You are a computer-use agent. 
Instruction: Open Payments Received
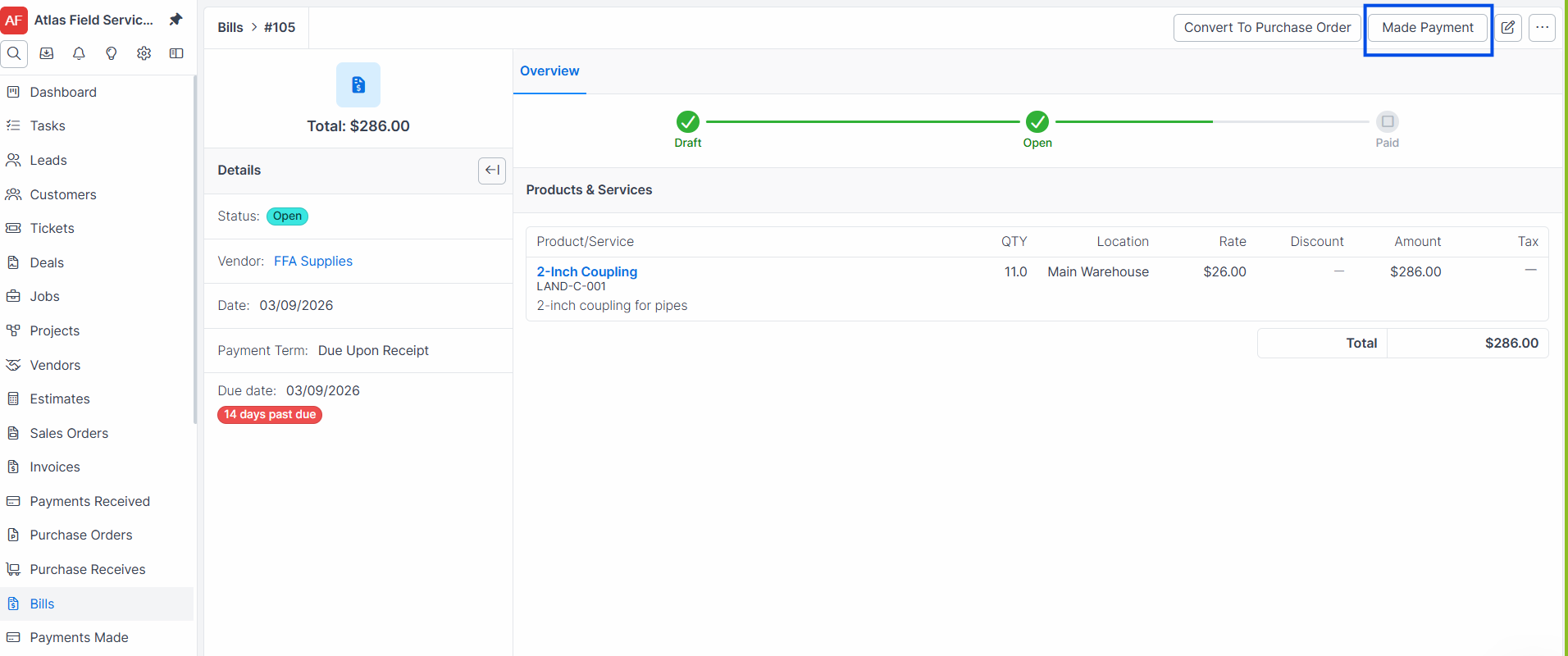coord(97,502)
